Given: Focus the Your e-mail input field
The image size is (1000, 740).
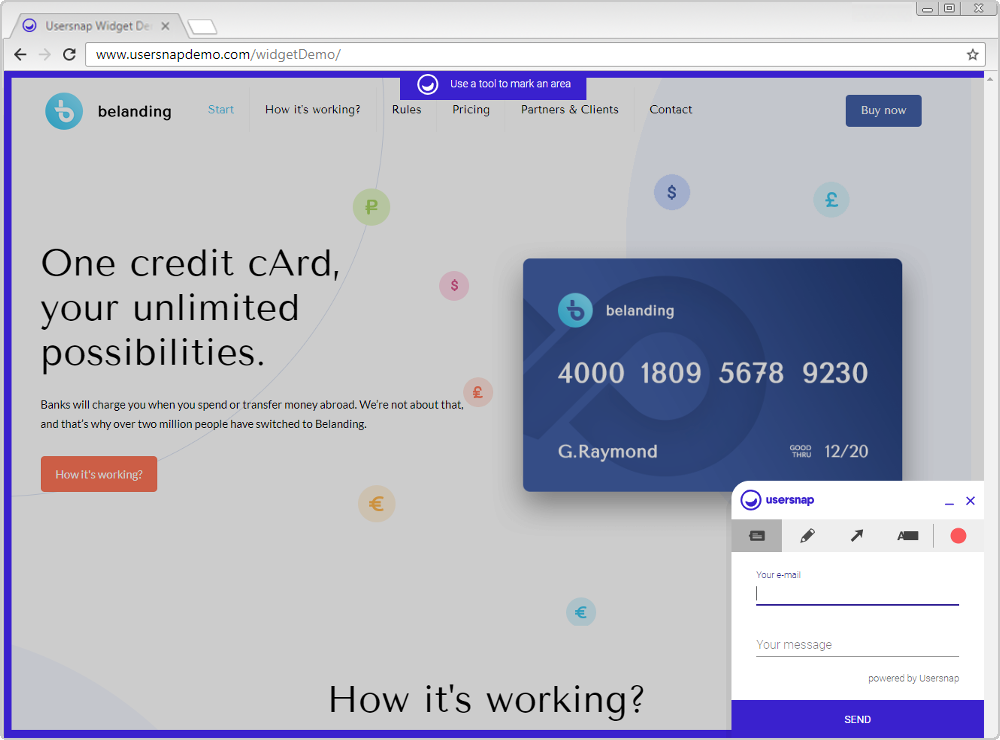Looking at the screenshot, I should tap(857, 594).
